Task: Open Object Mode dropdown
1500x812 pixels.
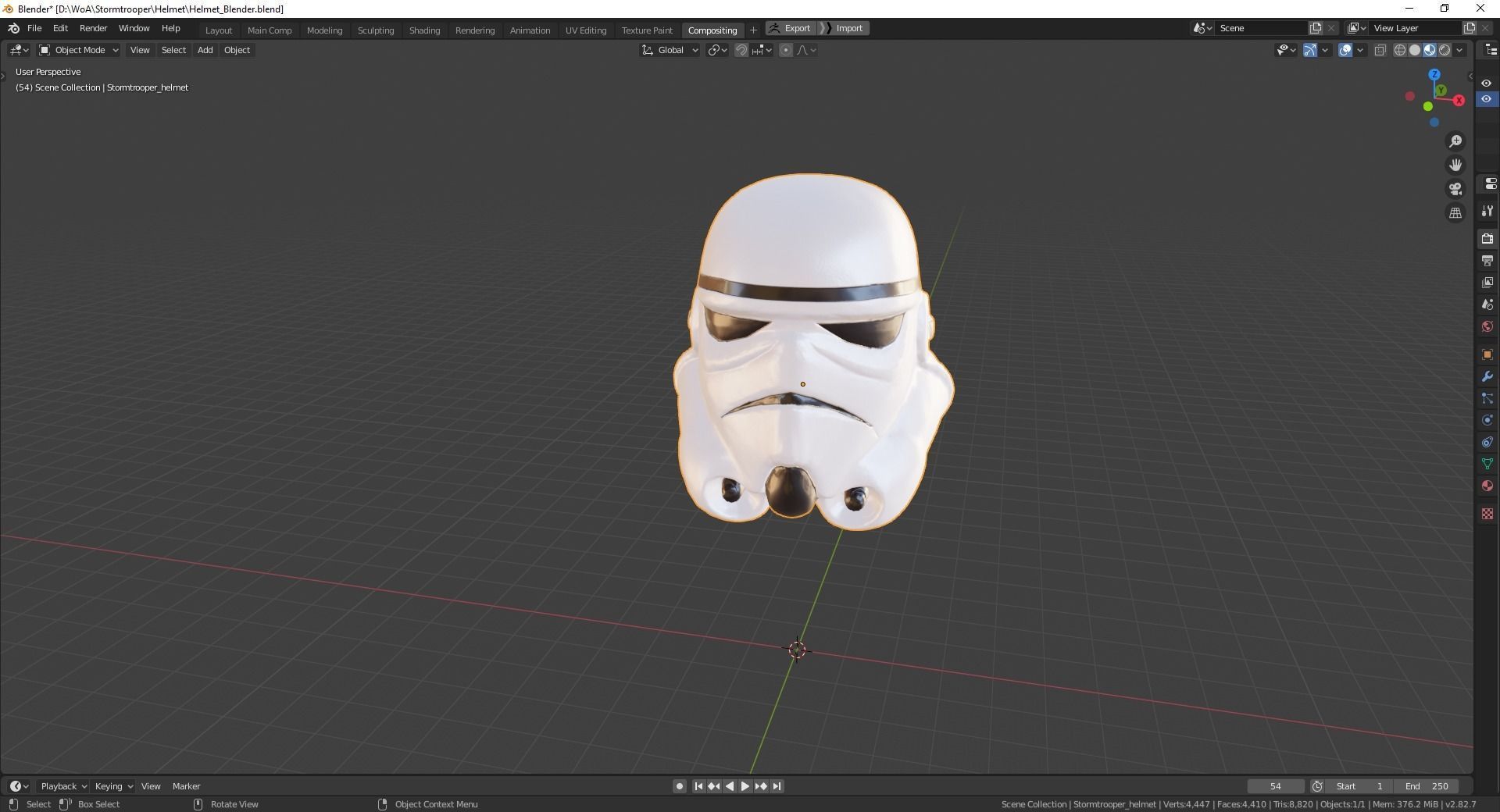Action: click(78, 50)
